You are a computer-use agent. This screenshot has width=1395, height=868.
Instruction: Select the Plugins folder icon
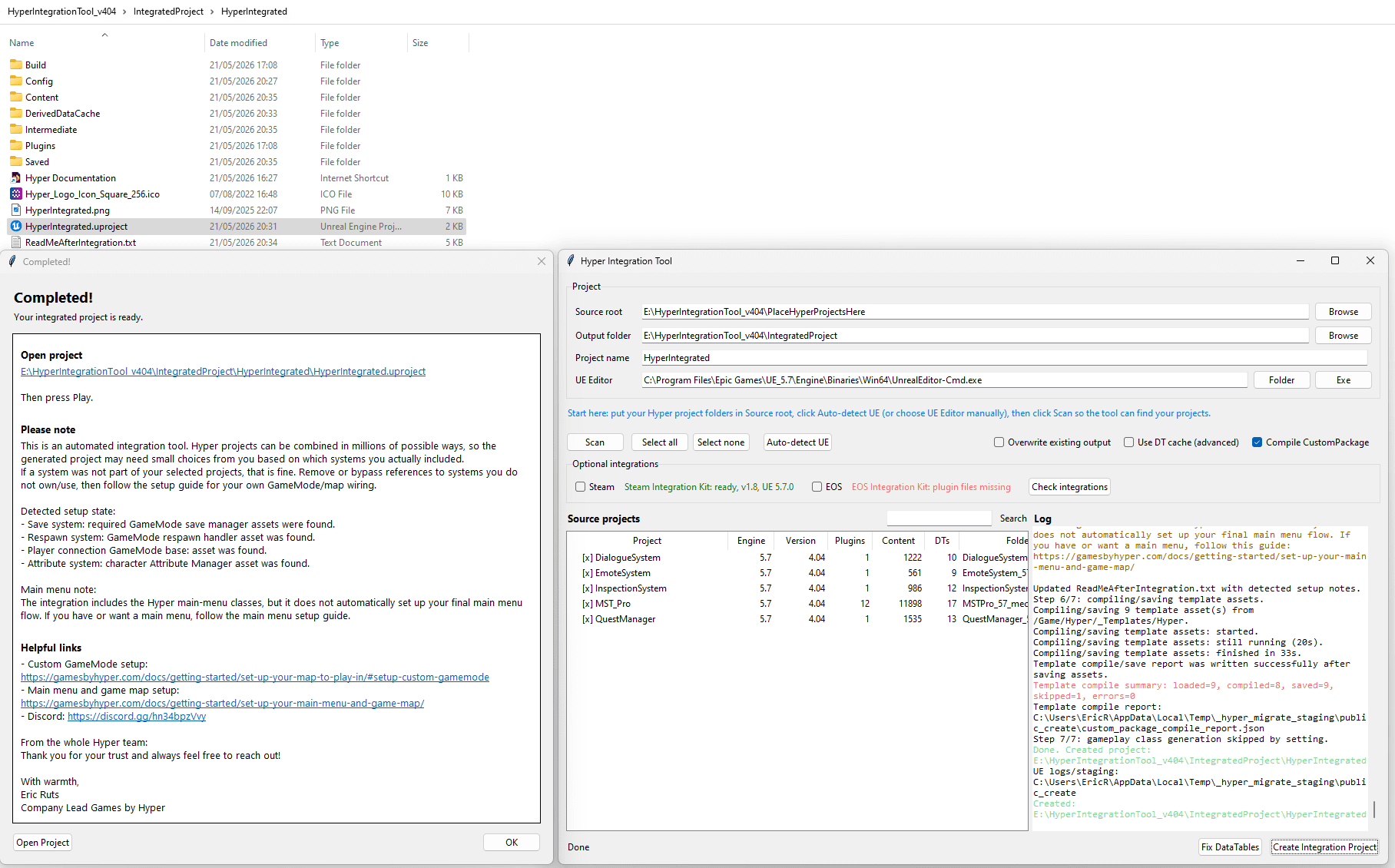(16, 145)
